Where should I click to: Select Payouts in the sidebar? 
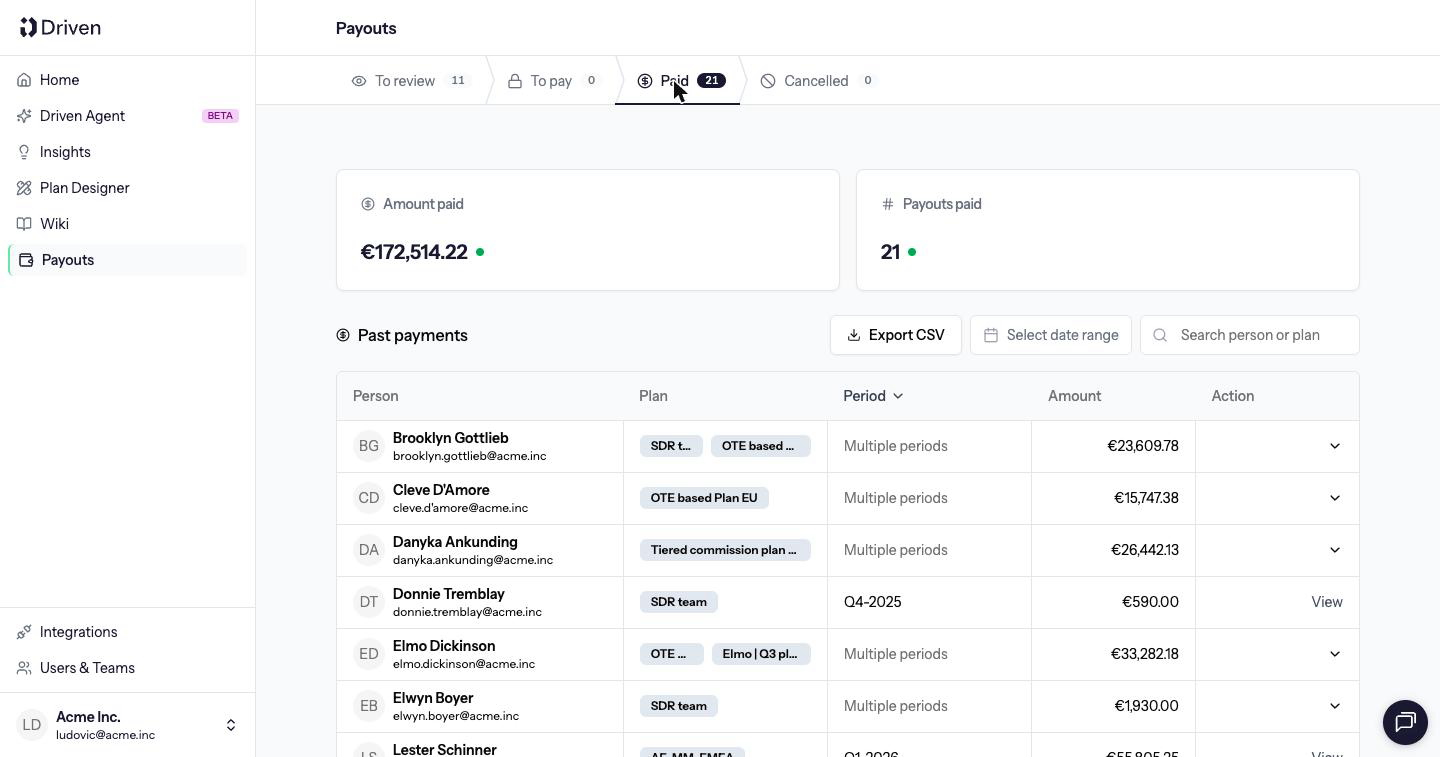128,260
